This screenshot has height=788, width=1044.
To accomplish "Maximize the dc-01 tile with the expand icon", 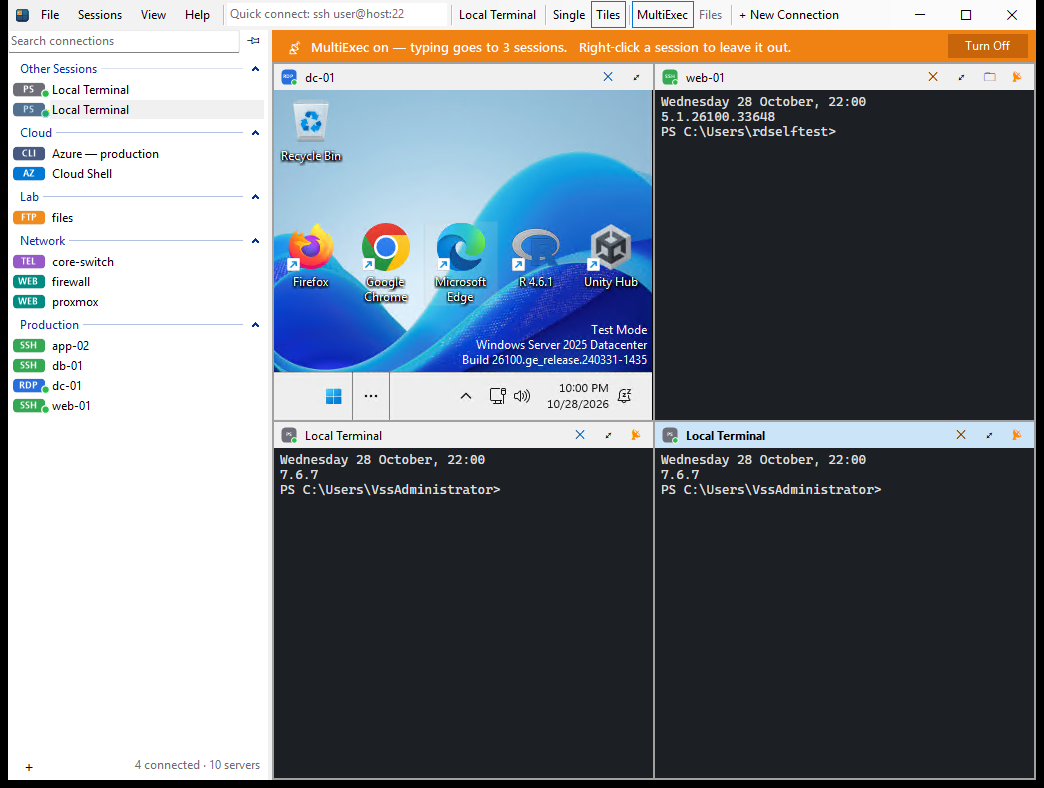I will coord(637,78).
